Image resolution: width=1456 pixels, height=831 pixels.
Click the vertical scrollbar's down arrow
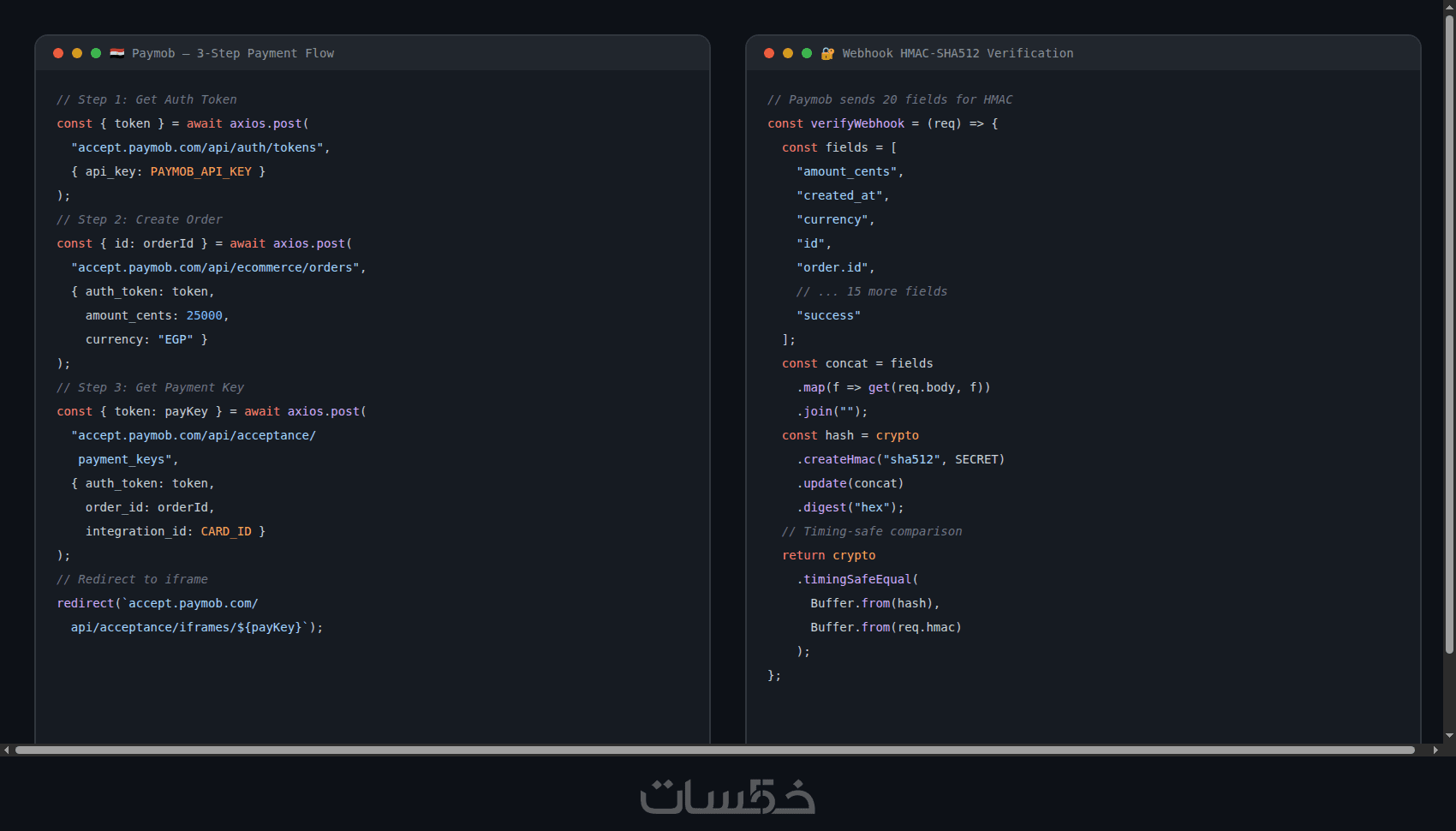1449,735
